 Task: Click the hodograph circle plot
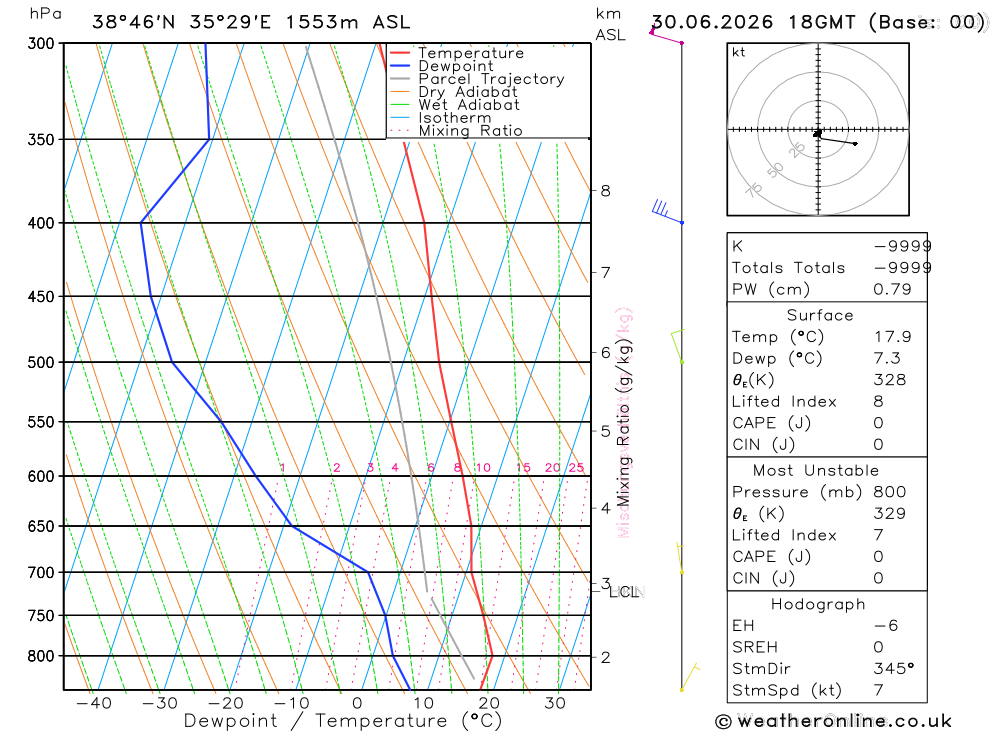pos(818,130)
